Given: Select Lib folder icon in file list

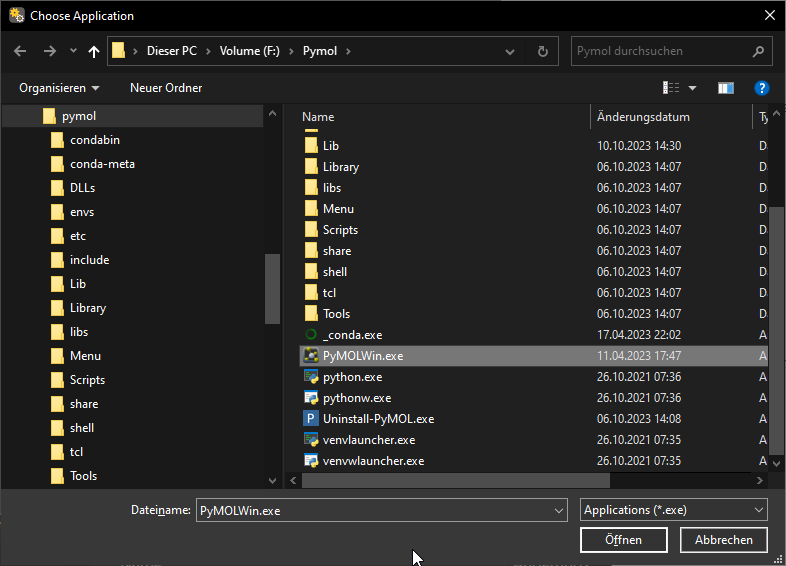Looking at the screenshot, I should click(x=311, y=146).
